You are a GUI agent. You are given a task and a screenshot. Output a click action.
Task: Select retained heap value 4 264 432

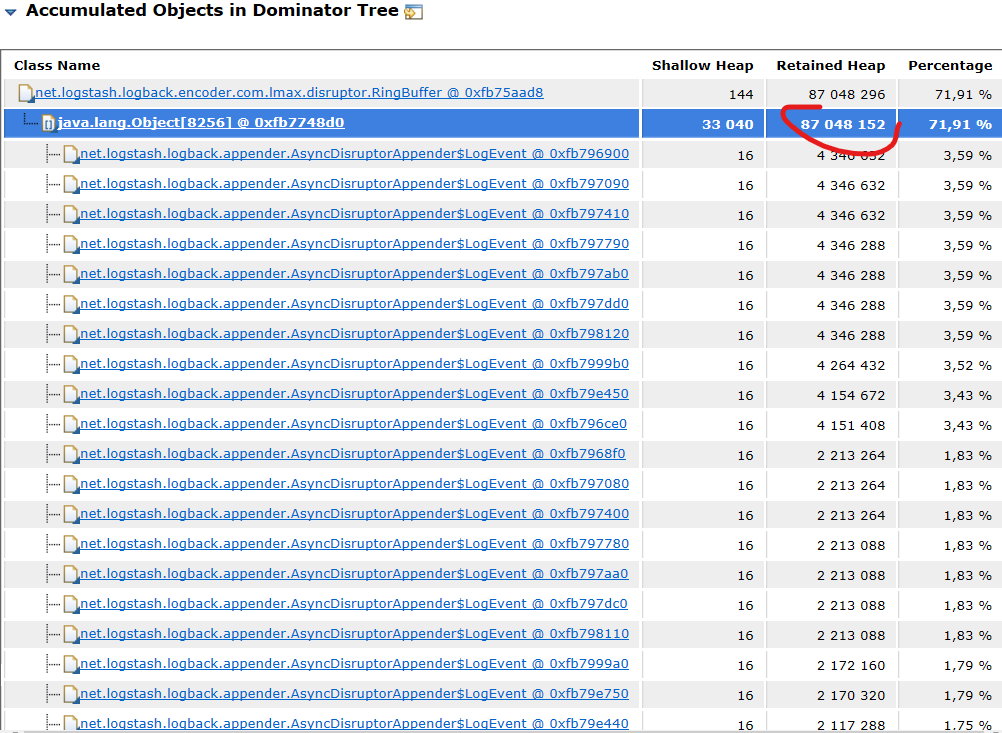[851, 366]
